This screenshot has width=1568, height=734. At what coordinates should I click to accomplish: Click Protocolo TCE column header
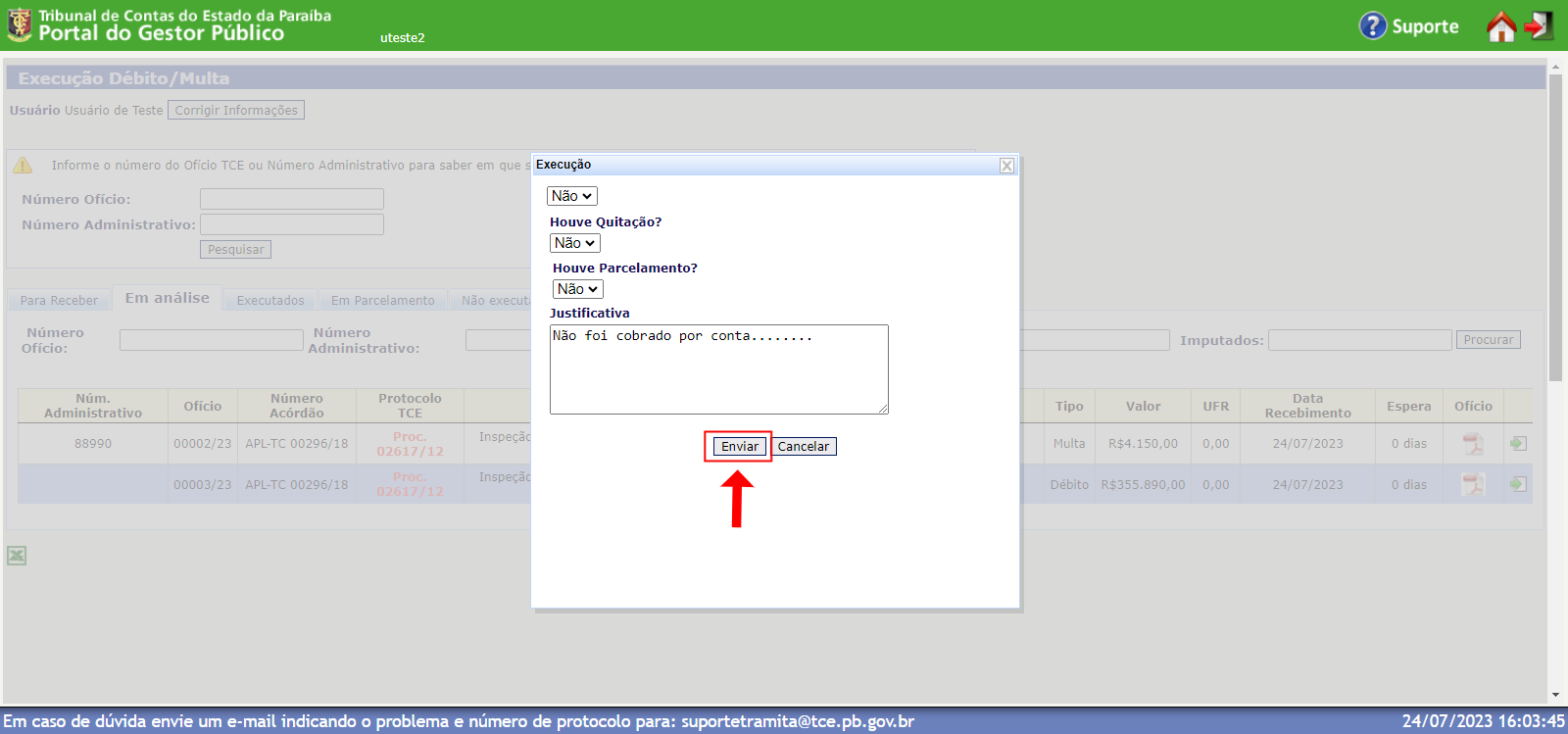[410, 406]
